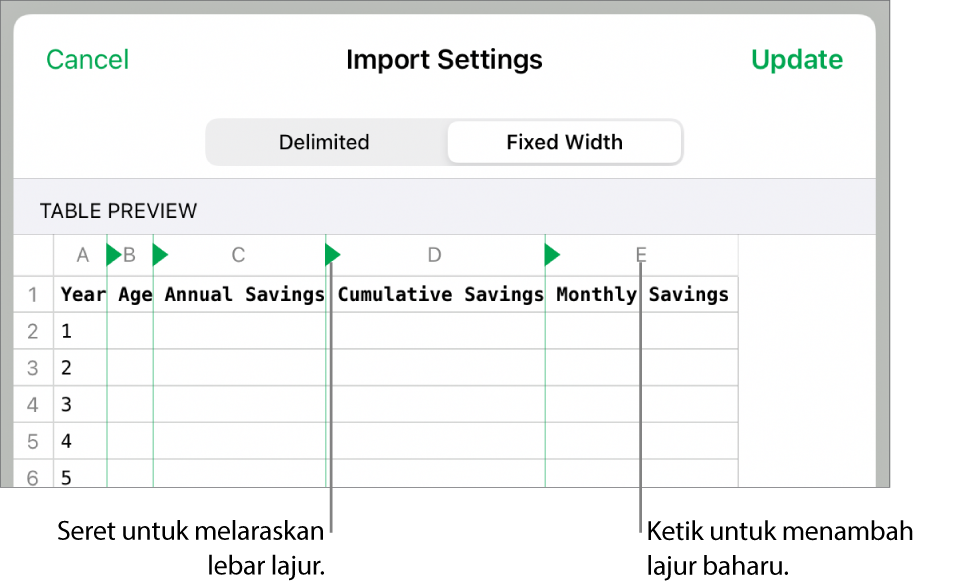
Task: Open column A header options
Action: [82, 255]
